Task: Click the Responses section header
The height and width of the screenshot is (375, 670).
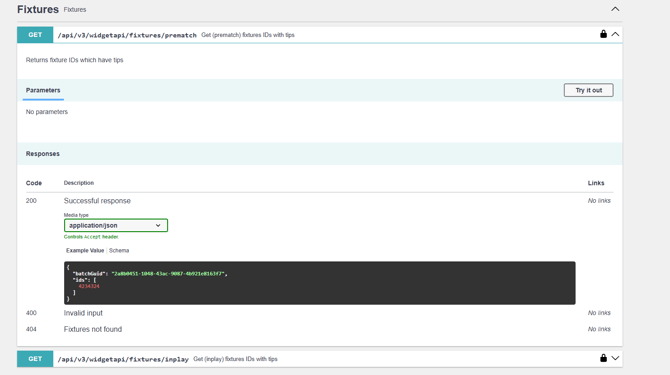Action: point(43,154)
